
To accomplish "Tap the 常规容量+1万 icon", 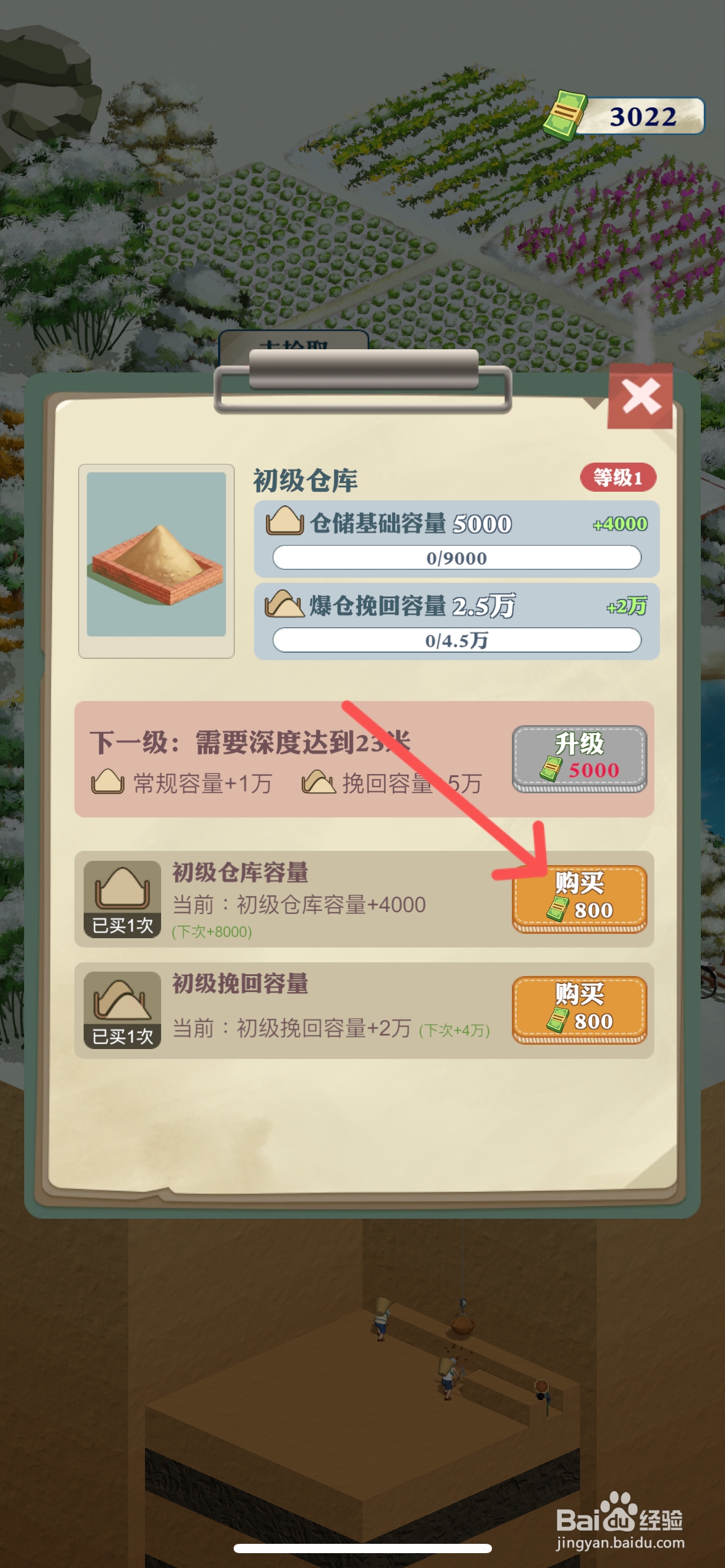I will point(108,782).
